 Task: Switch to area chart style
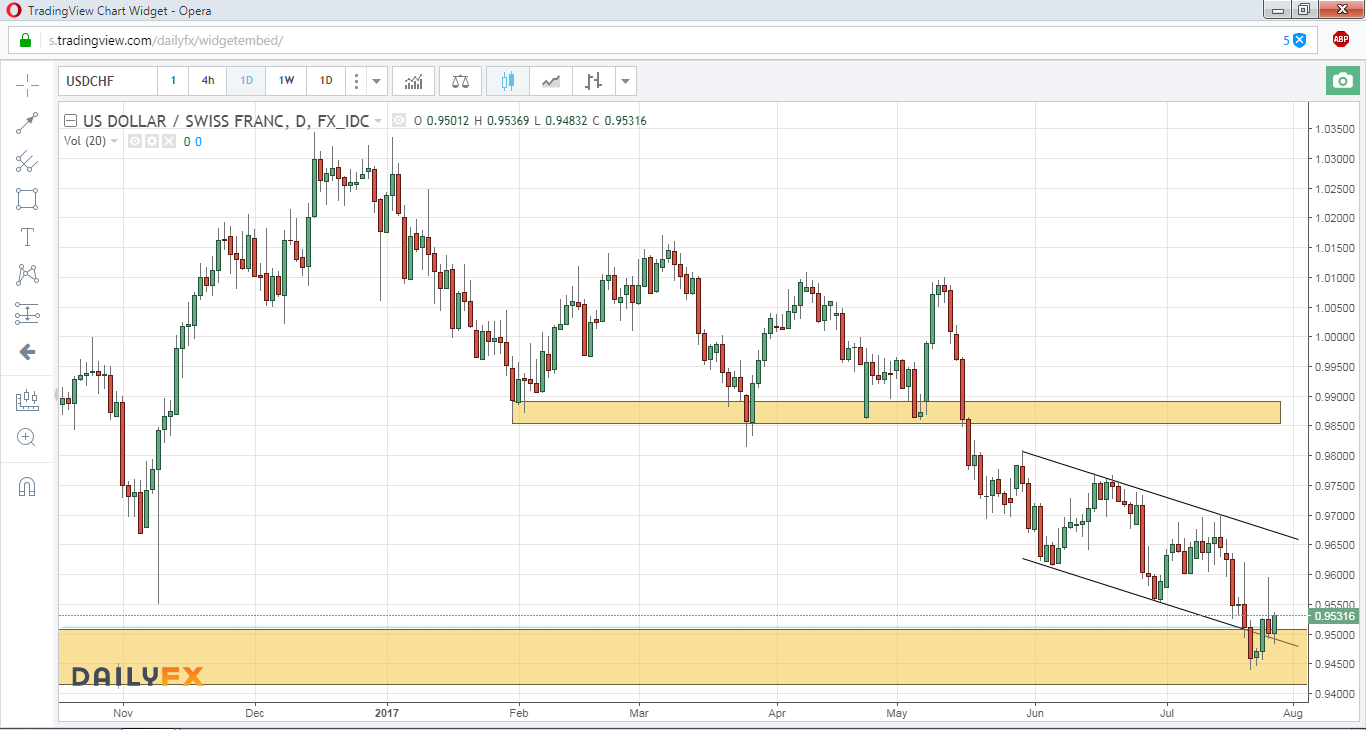pyautogui.click(x=550, y=81)
